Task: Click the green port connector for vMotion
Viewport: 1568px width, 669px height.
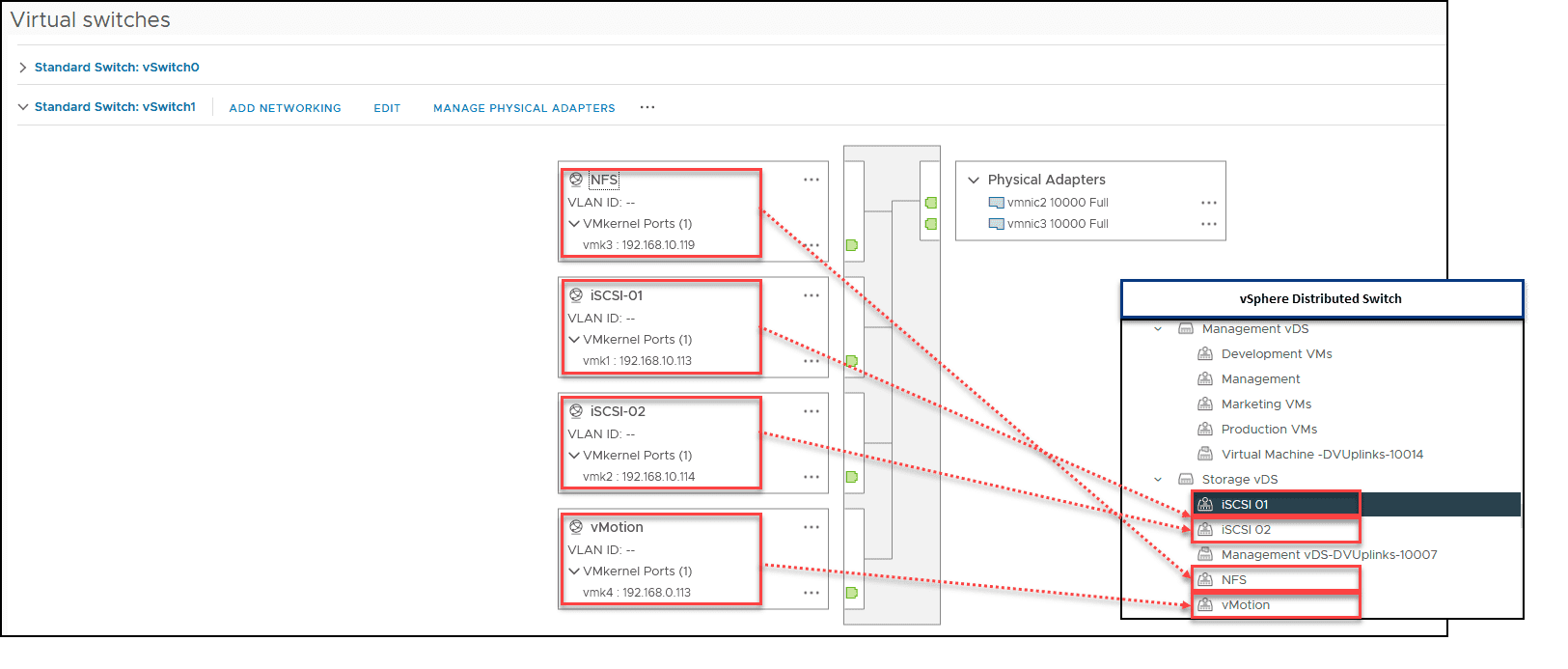Action: pyautogui.click(x=852, y=593)
